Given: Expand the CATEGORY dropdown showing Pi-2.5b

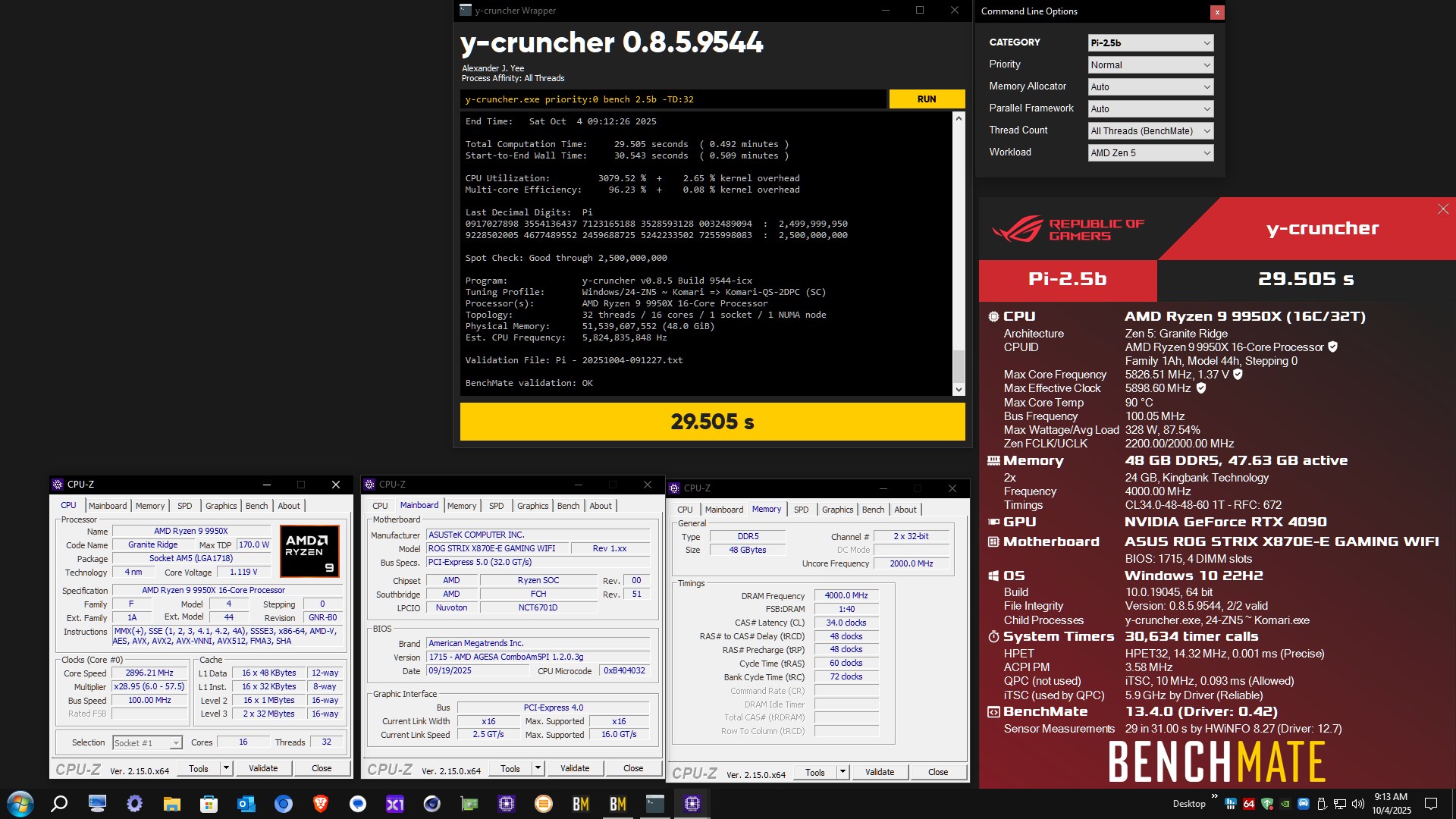Looking at the screenshot, I should click(1150, 43).
